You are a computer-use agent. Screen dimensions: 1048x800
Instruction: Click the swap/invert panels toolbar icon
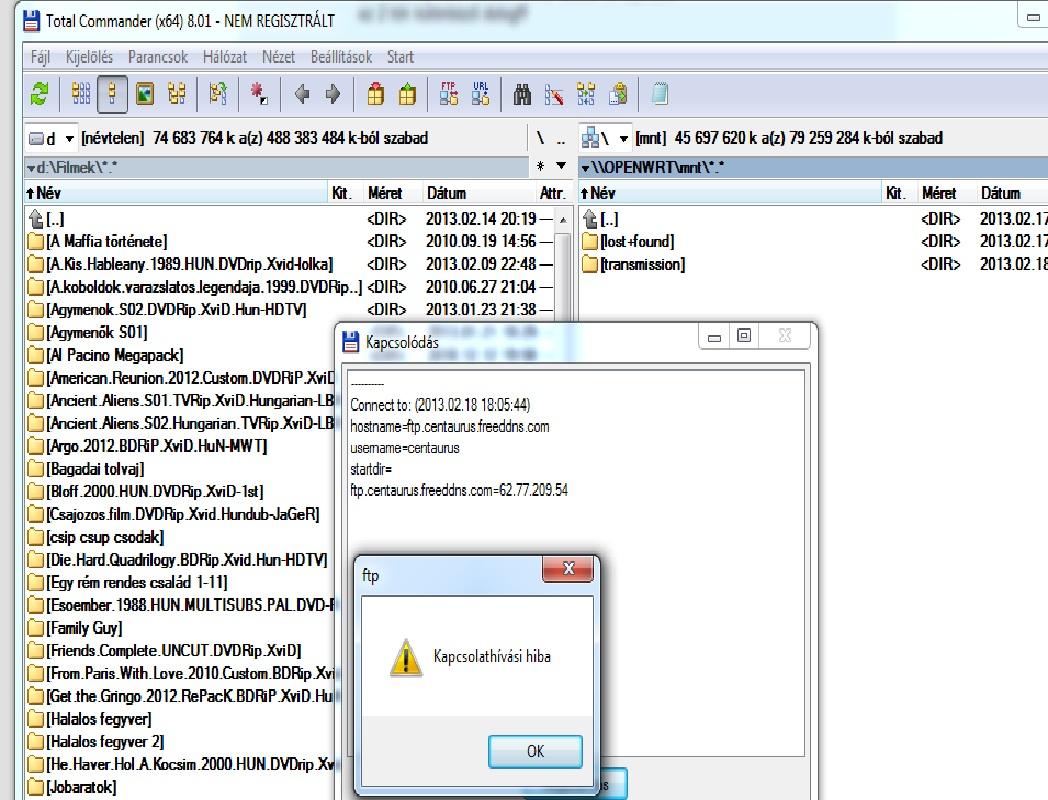[x=218, y=94]
